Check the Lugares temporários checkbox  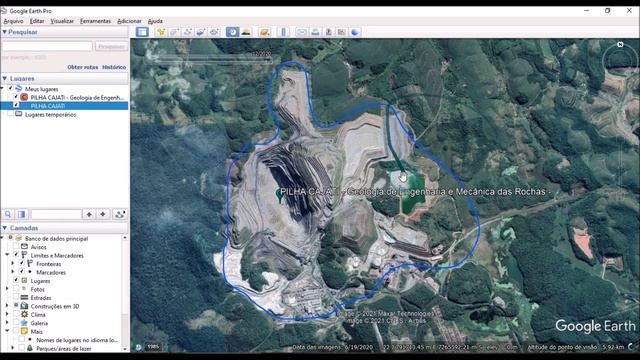[10, 114]
